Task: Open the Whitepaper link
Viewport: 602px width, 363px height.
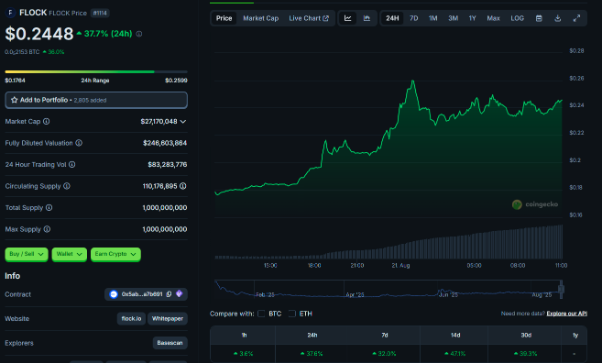Action: (167, 318)
